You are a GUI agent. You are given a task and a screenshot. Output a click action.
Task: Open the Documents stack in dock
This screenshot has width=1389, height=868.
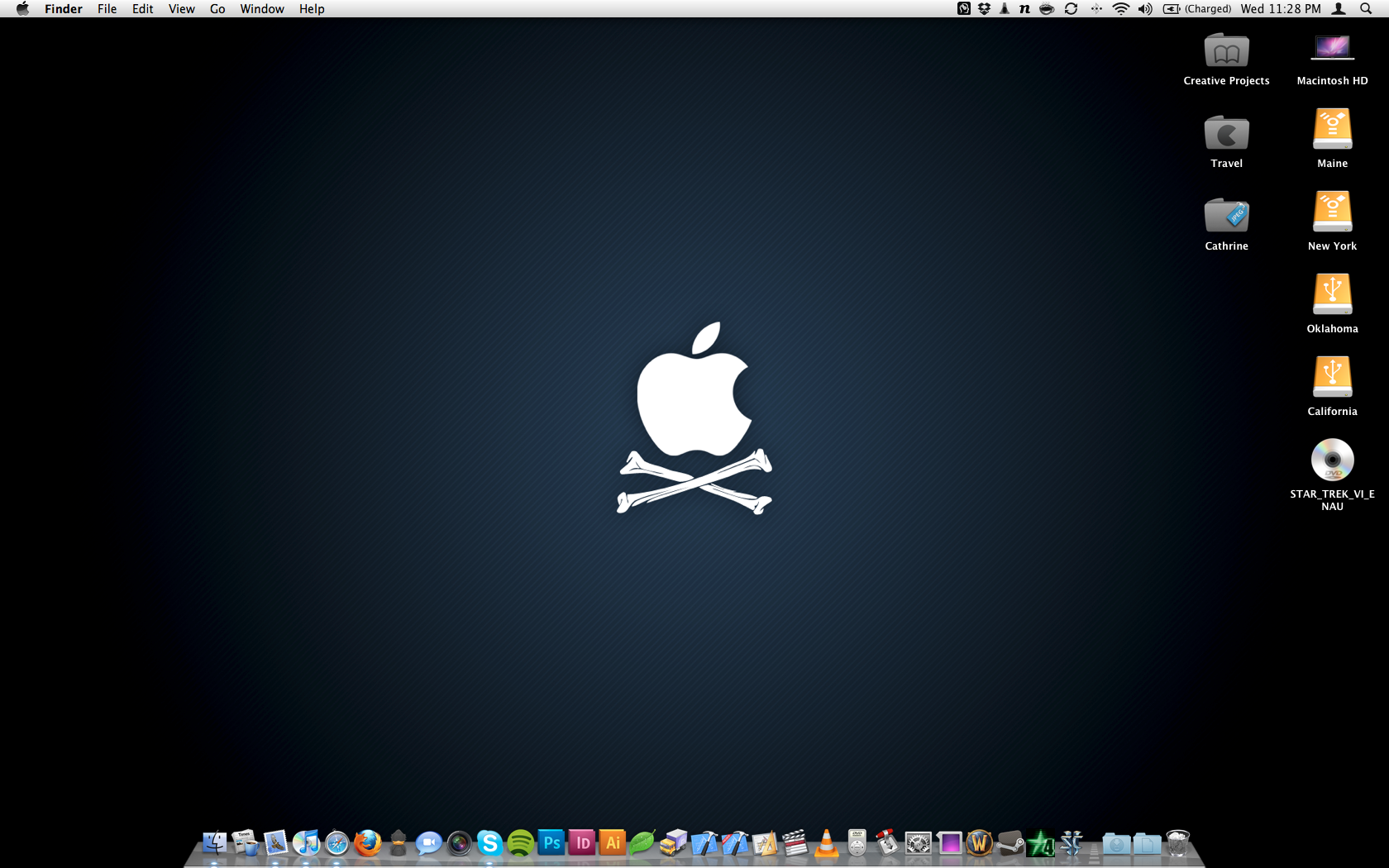1147,843
